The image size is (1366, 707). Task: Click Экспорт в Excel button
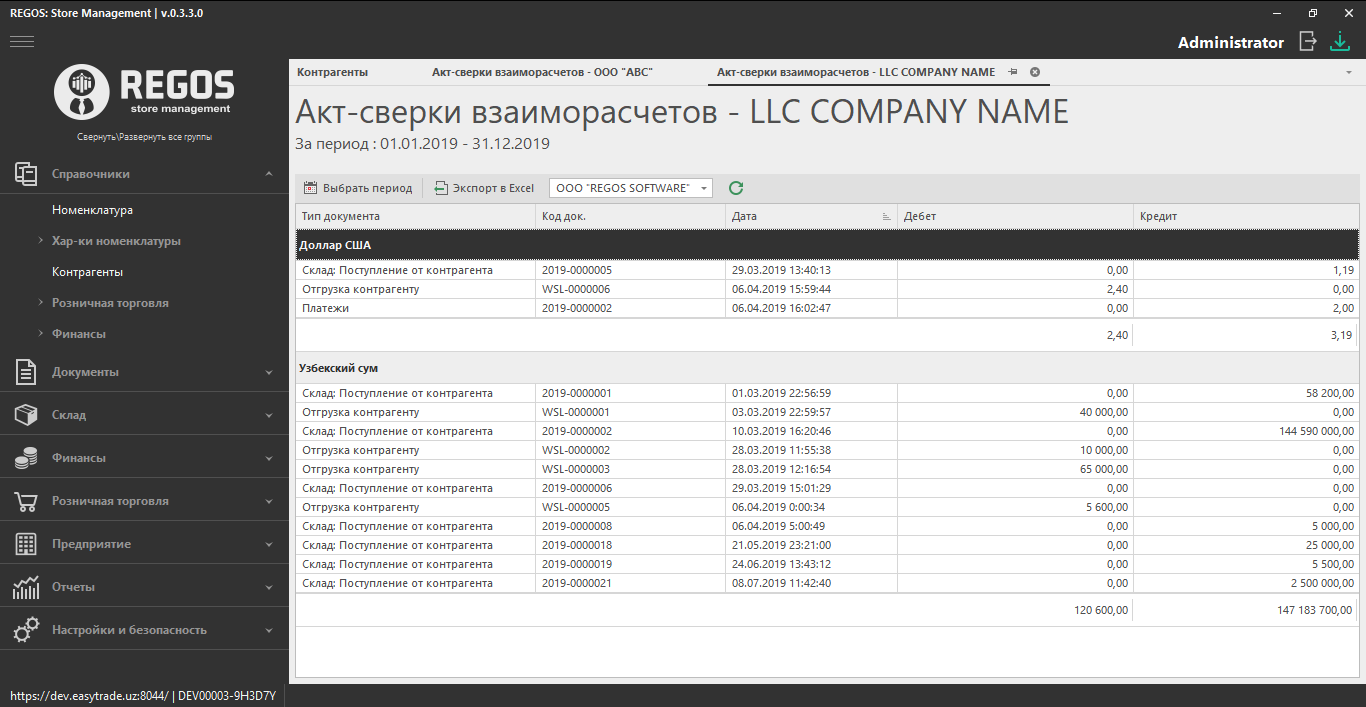(x=485, y=188)
